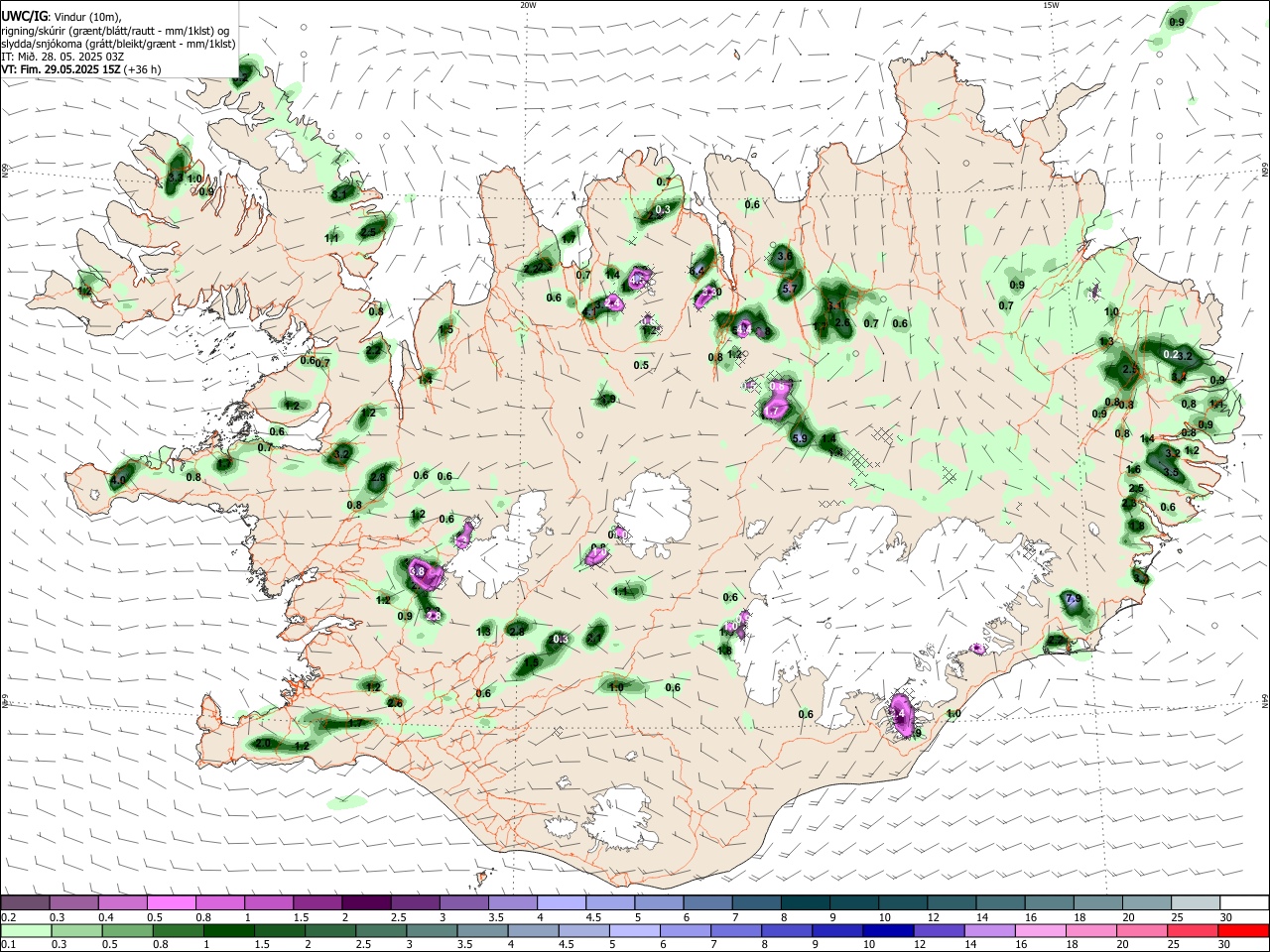Select the slate blue 6–7 swatch, upper legend row

[706, 903]
